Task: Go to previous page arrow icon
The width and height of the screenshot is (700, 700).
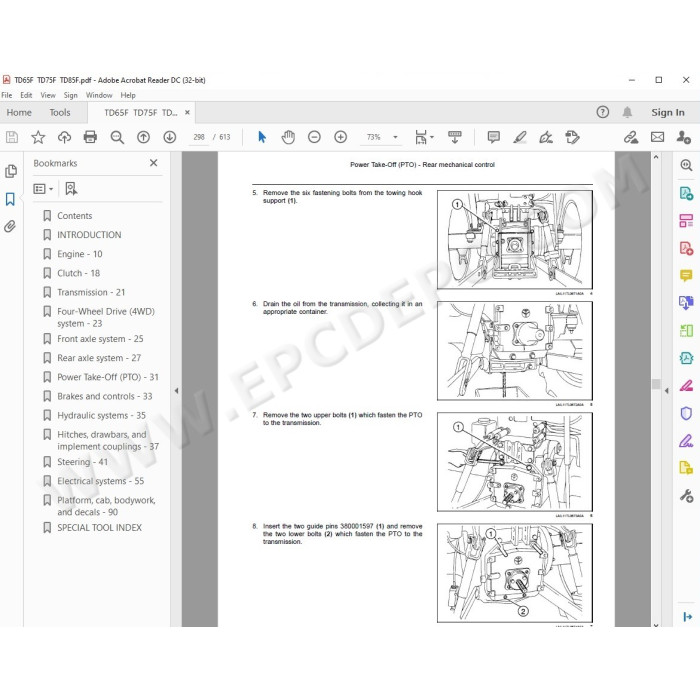Action: click(x=143, y=137)
